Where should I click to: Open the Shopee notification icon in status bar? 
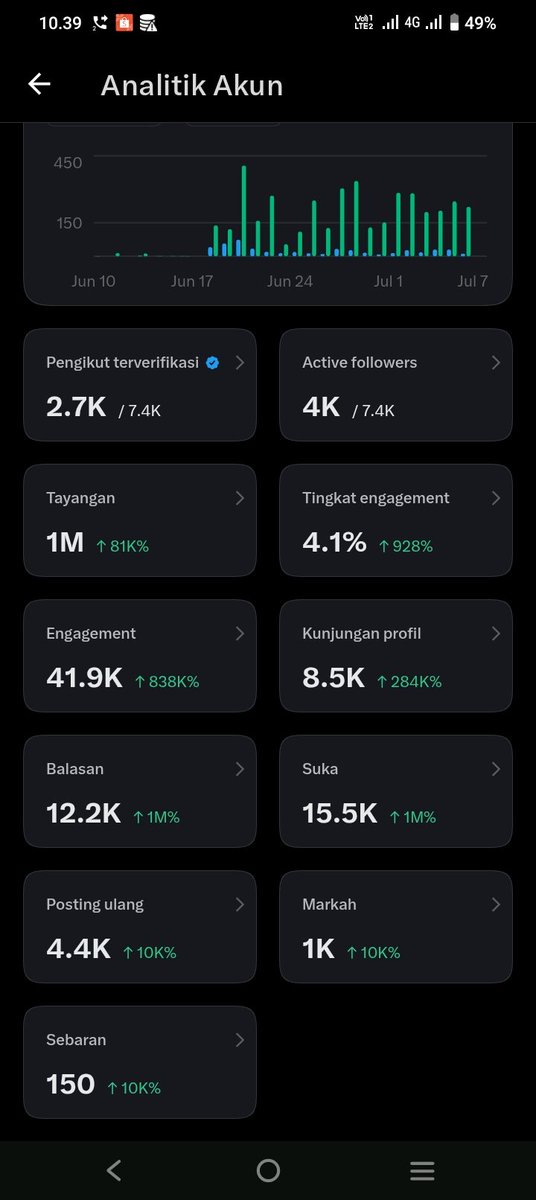pyautogui.click(x=124, y=22)
